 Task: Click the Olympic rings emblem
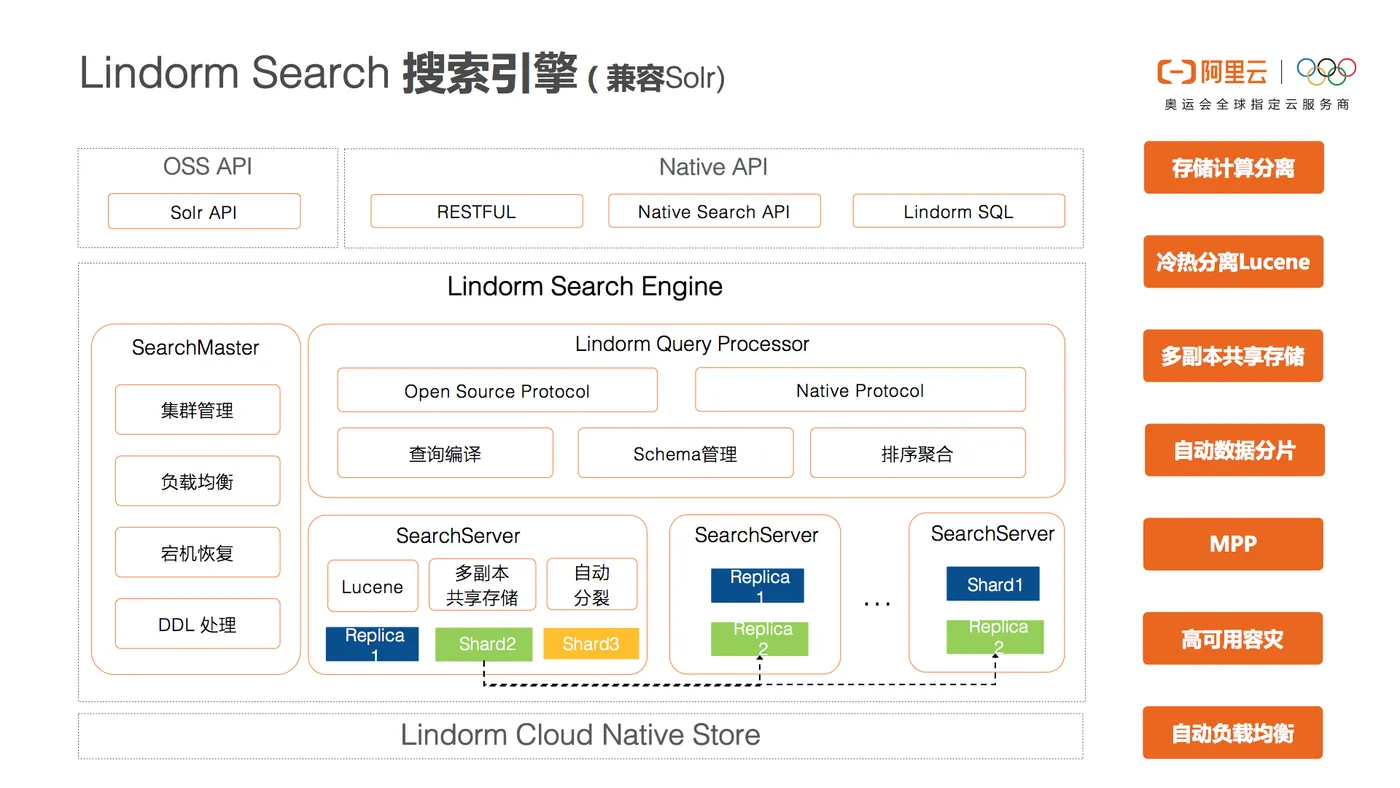(1326, 71)
